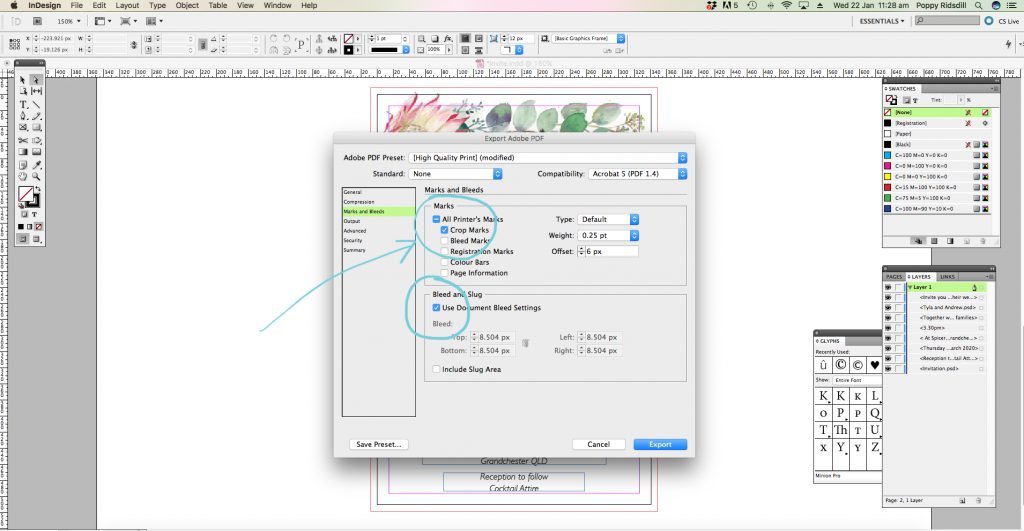Viewport: 1024px width, 531px height.
Task: Tick the Include Slug Area checkbox
Action: [436, 369]
